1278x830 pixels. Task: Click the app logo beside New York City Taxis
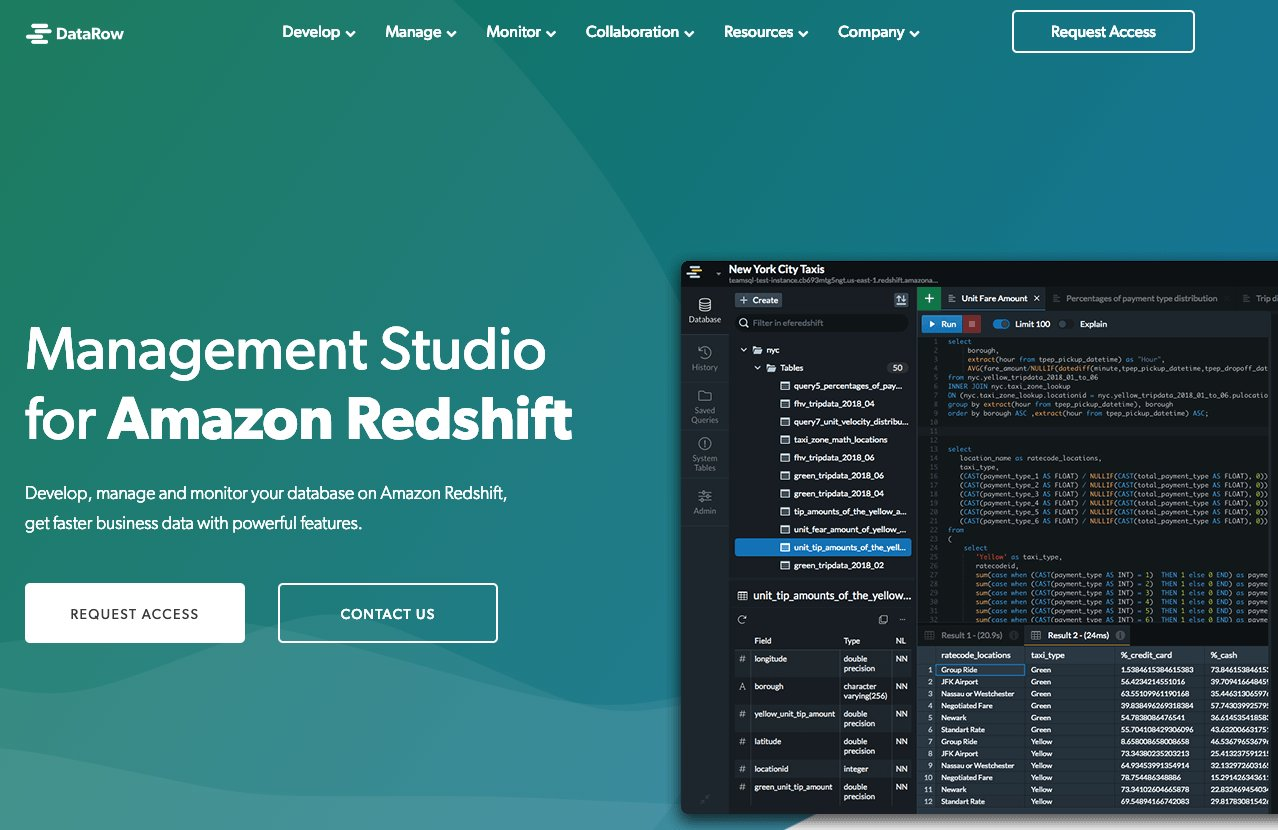[695, 272]
